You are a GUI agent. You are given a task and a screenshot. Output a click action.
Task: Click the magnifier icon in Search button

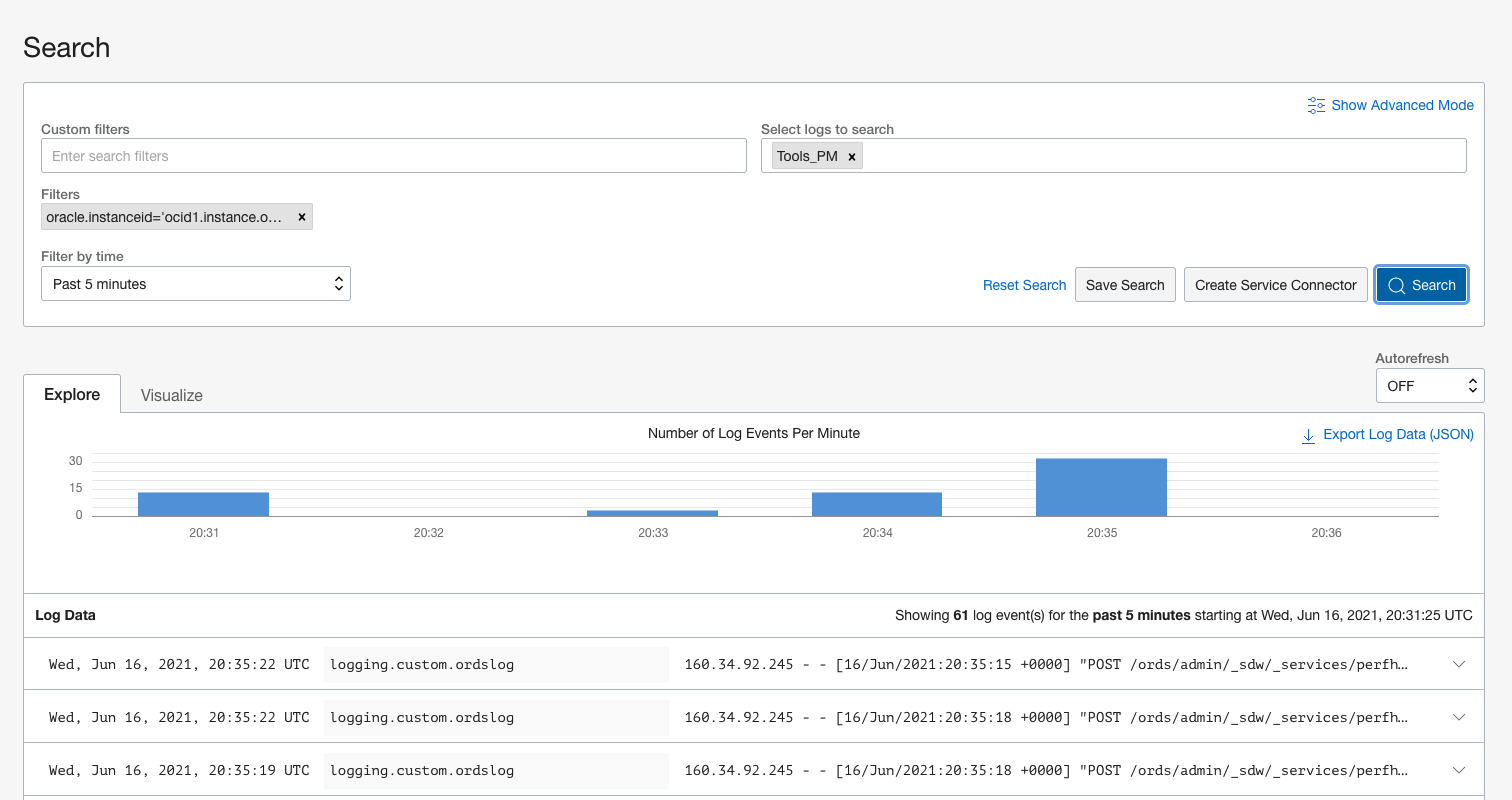coord(1396,285)
